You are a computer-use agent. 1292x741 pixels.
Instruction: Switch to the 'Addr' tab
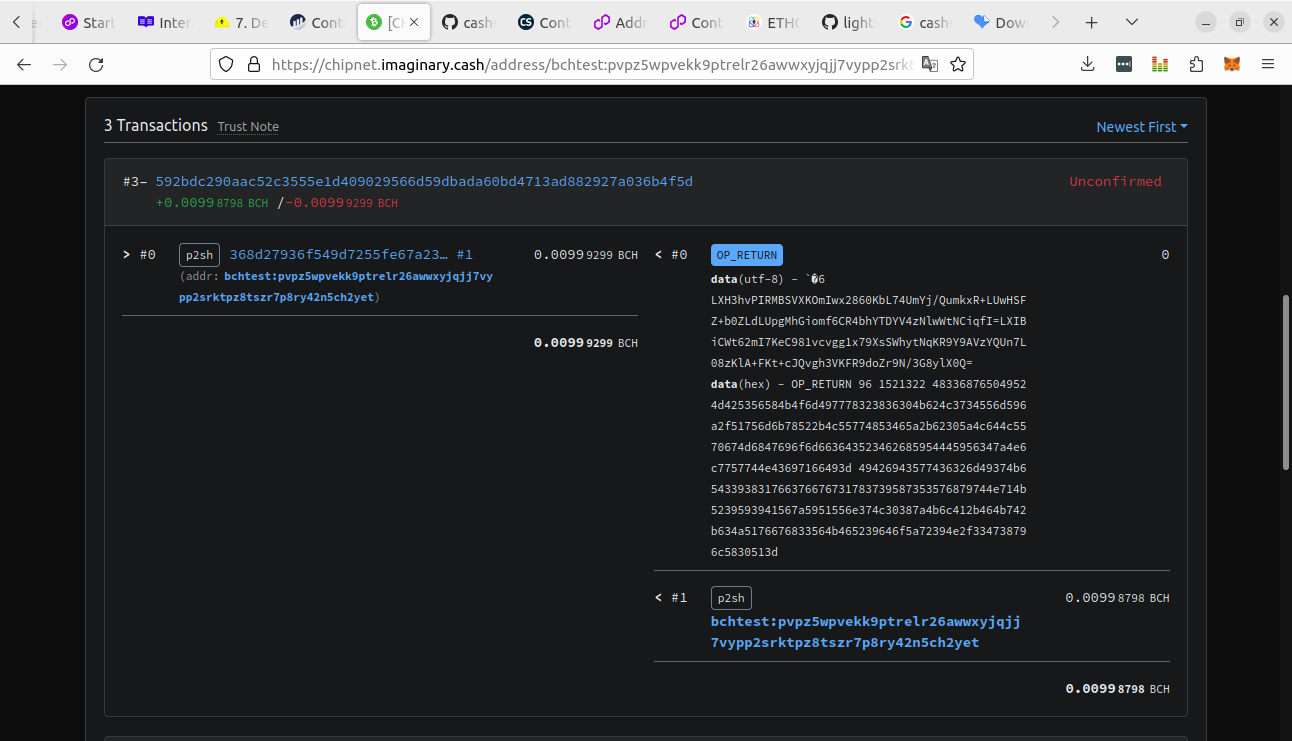(x=621, y=22)
